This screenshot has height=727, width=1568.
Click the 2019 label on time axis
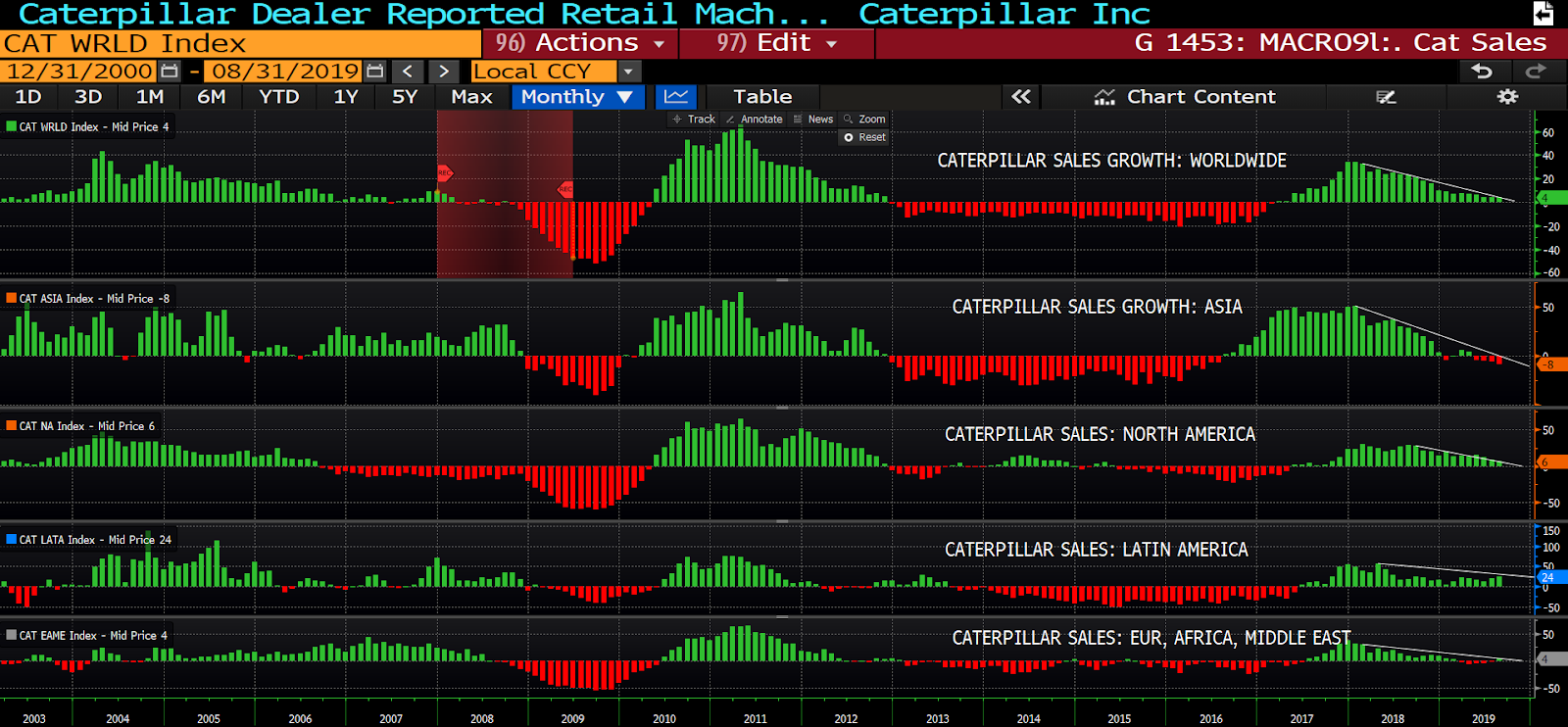click(1483, 718)
